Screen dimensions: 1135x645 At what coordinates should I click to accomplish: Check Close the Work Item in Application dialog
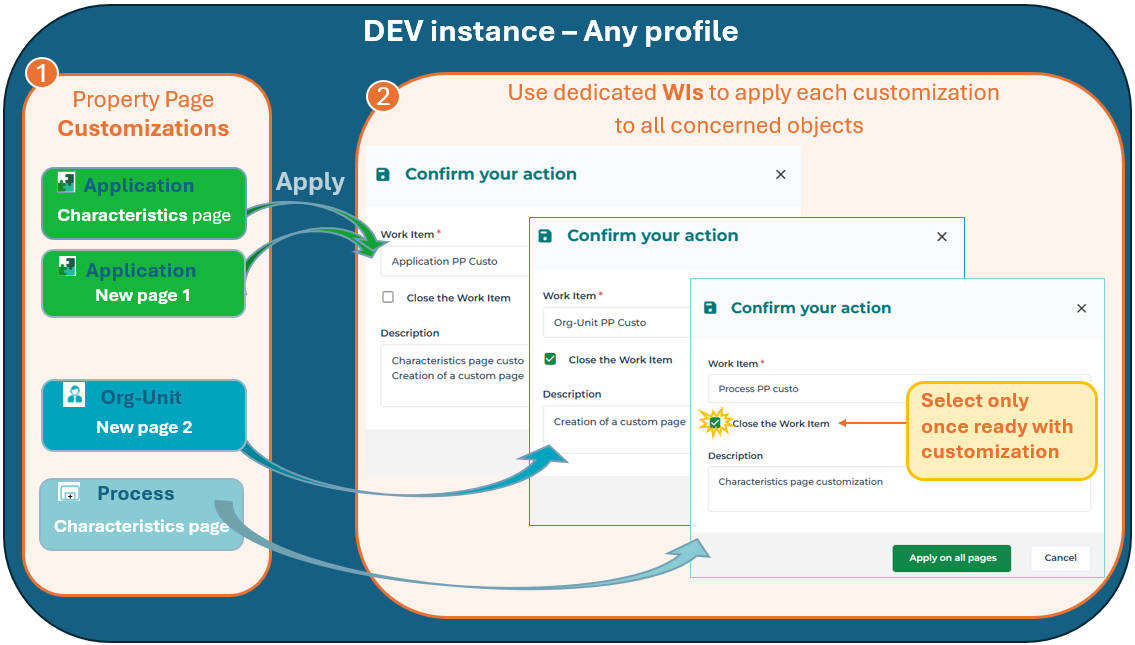tap(388, 297)
